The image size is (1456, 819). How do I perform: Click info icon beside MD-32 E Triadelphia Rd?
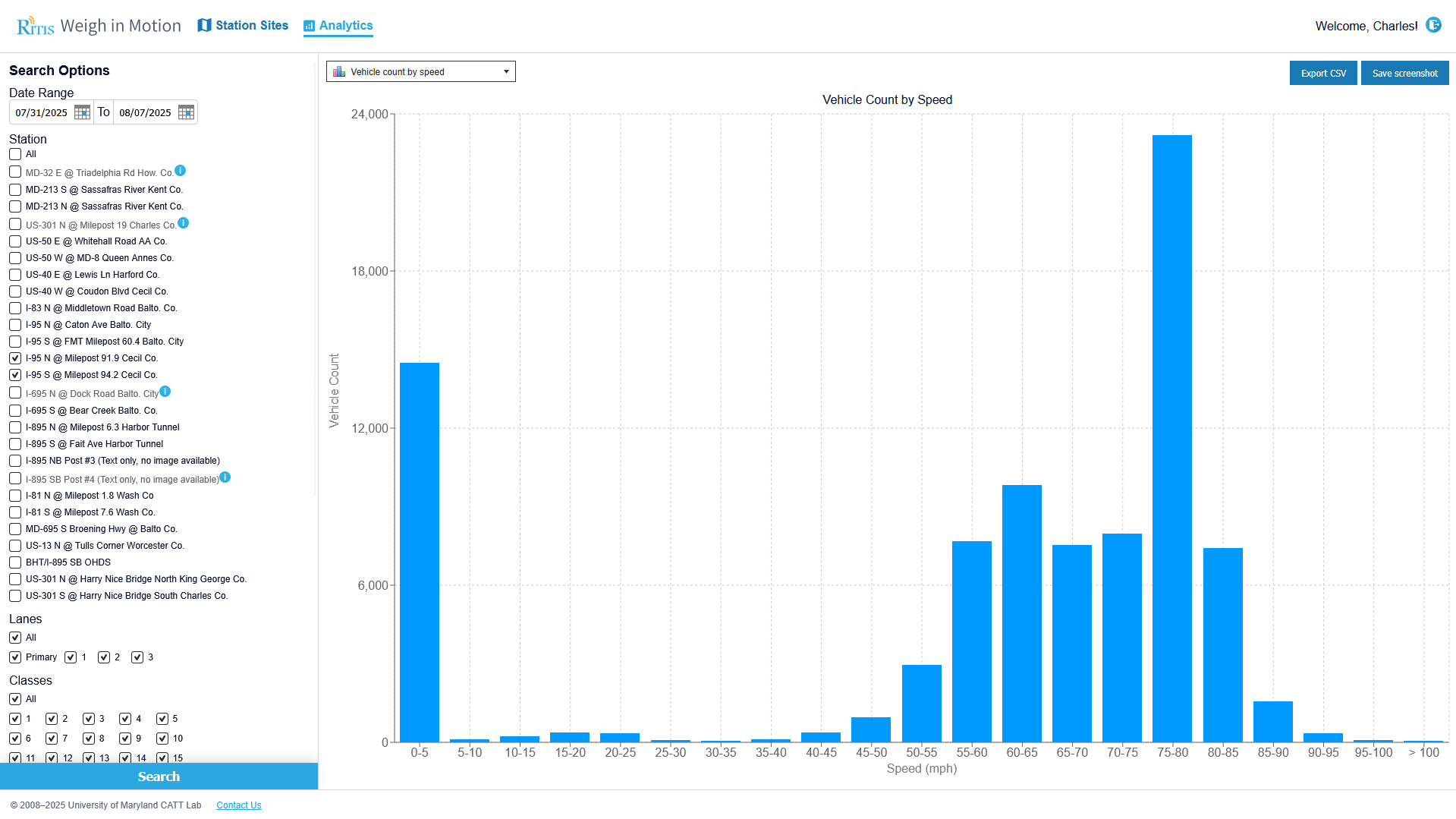(181, 171)
